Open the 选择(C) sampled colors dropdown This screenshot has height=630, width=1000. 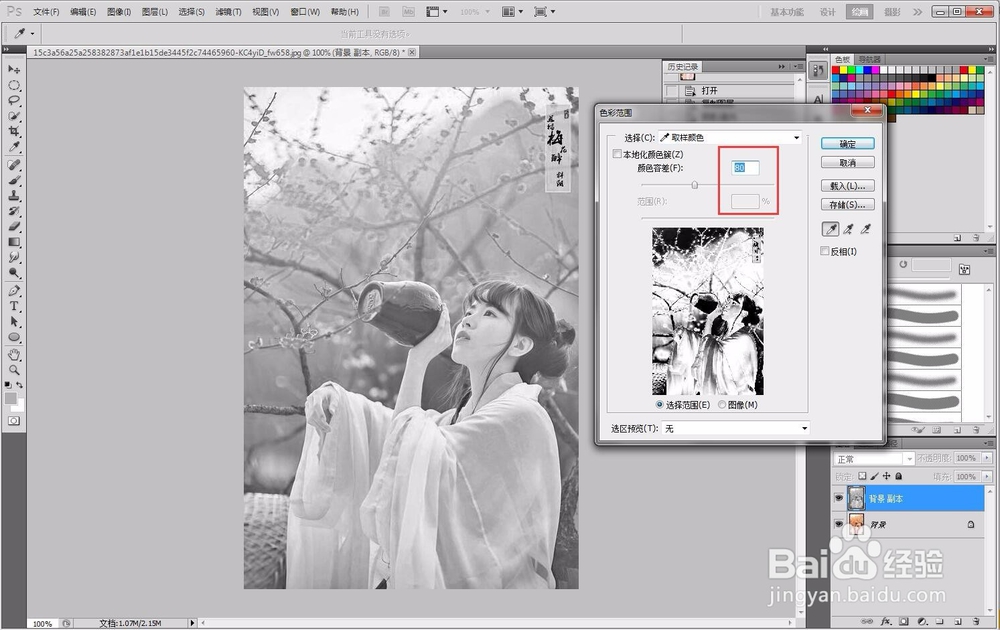point(730,138)
